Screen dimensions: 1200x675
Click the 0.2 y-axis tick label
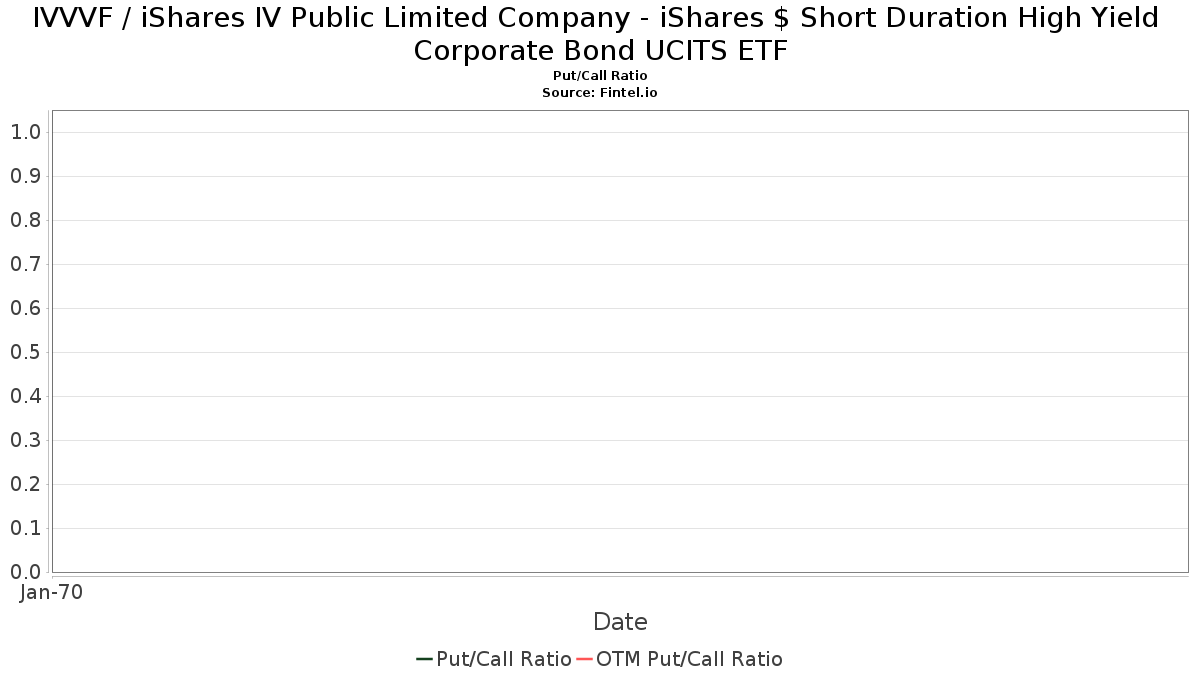click(25, 484)
